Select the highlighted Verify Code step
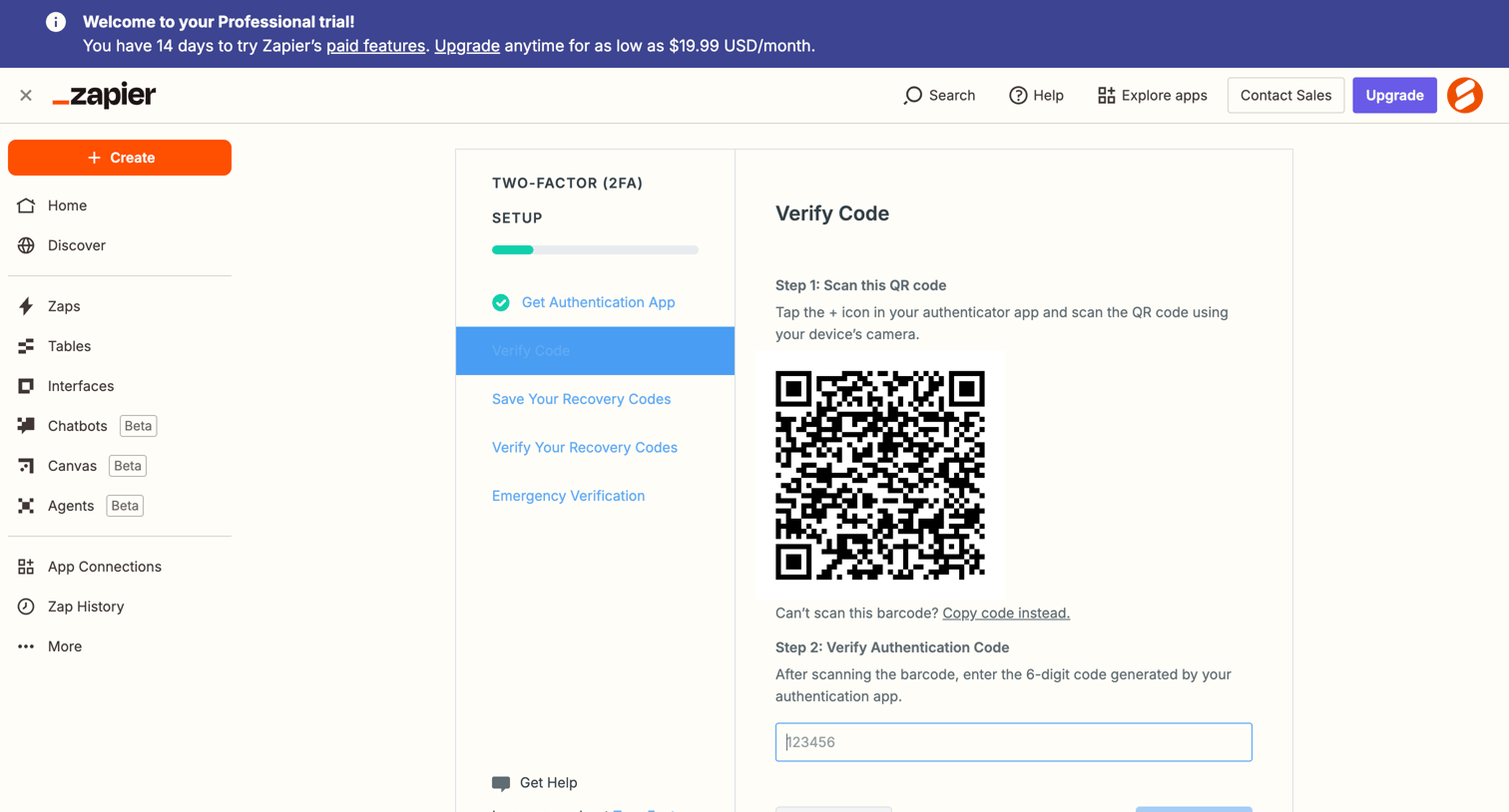The height and width of the screenshot is (812, 1509). (x=595, y=351)
